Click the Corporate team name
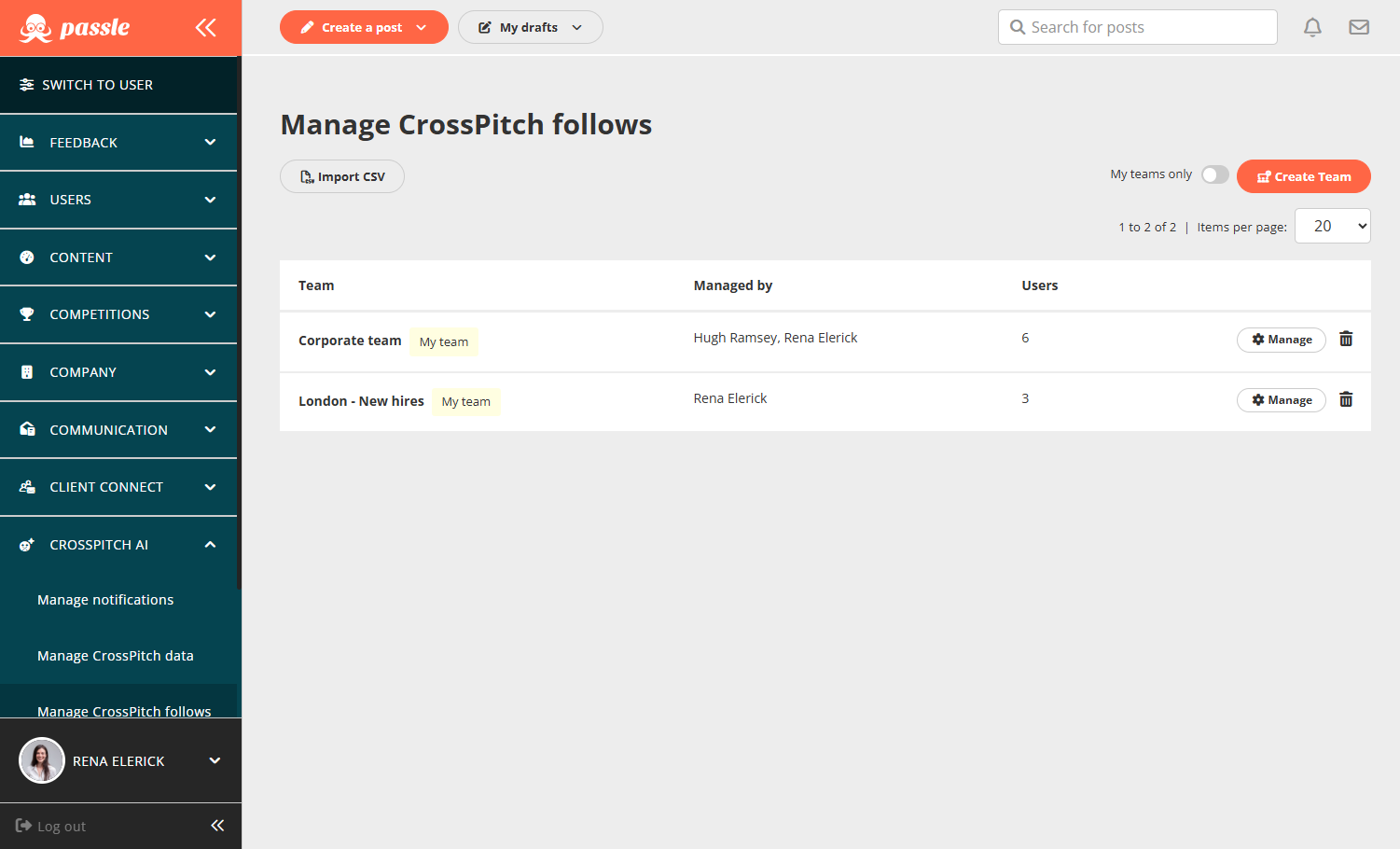The height and width of the screenshot is (849, 1400). pos(350,341)
